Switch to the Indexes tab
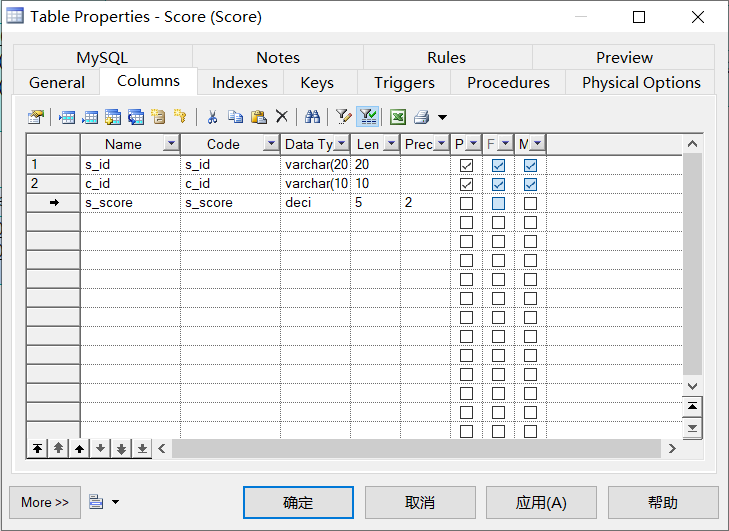The height and width of the screenshot is (531, 729). pyautogui.click(x=240, y=83)
